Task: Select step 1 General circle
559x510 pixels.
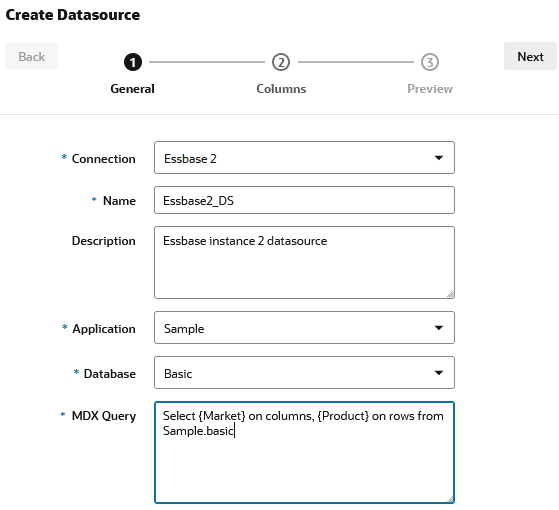Action: click(133, 62)
